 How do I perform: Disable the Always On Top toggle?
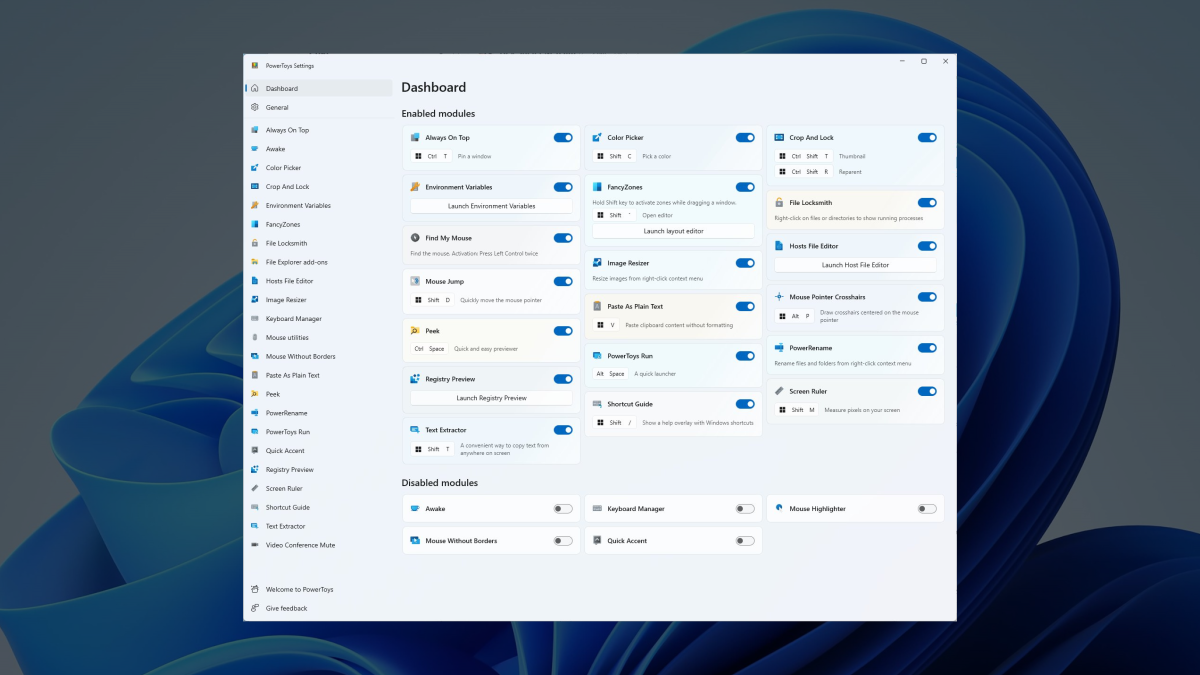coord(563,137)
